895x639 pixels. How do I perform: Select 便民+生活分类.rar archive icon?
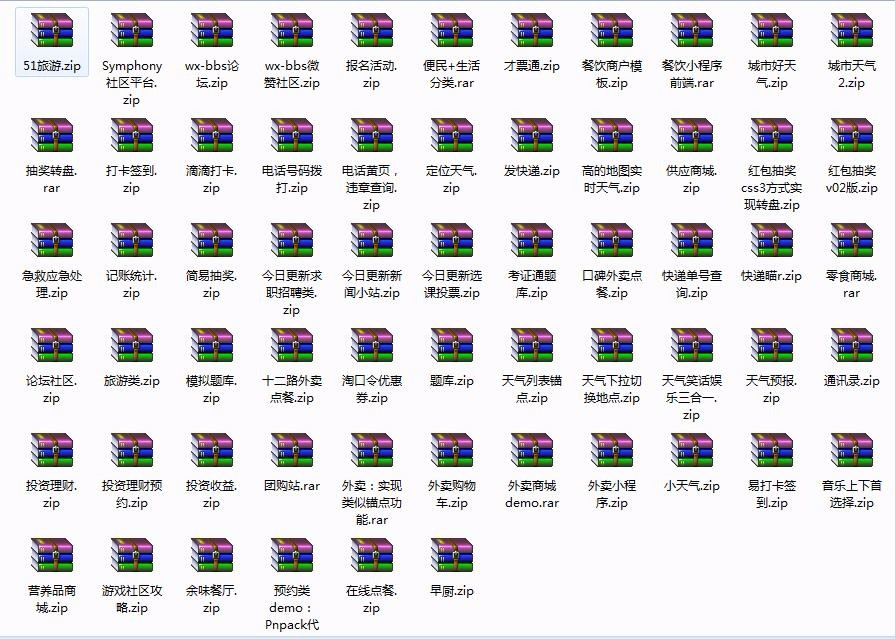451,30
